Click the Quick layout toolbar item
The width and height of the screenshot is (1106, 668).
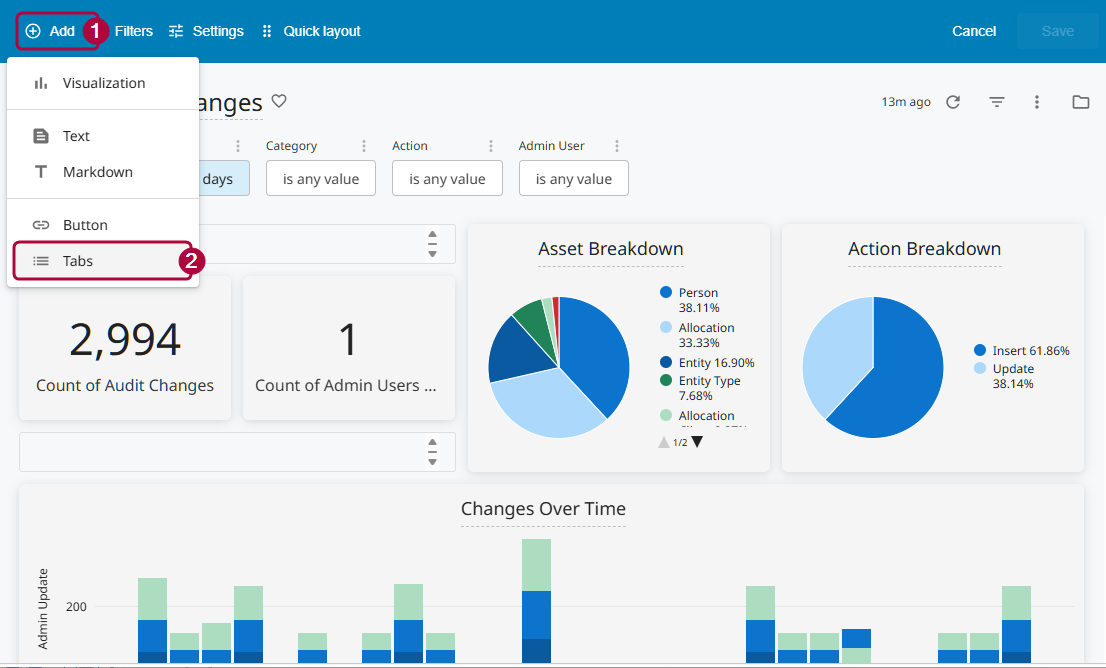(311, 31)
